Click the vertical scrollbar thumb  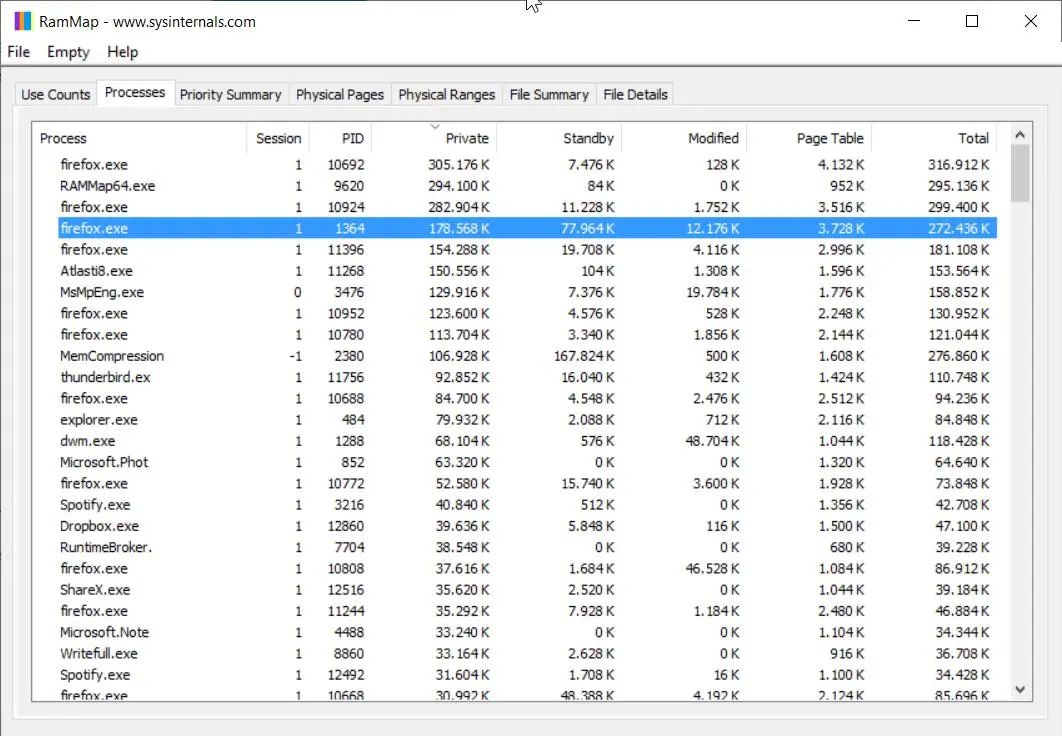click(1020, 173)
